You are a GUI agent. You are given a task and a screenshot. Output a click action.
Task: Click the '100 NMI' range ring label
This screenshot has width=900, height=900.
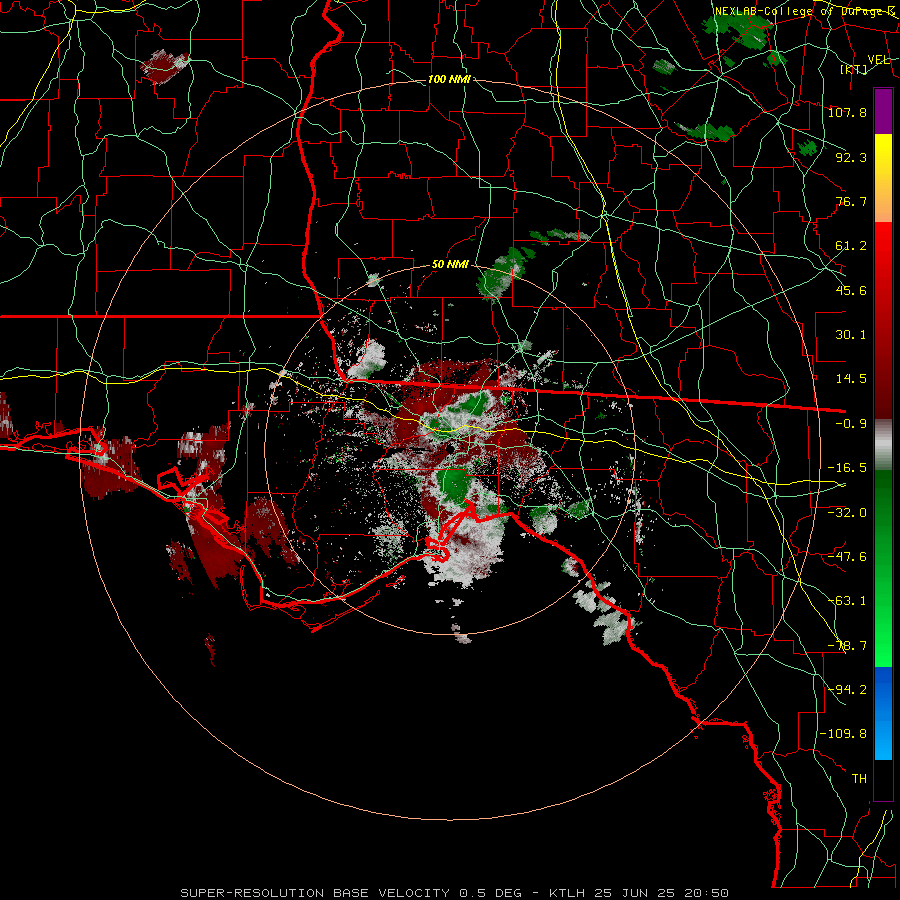[x=449, y=79]
